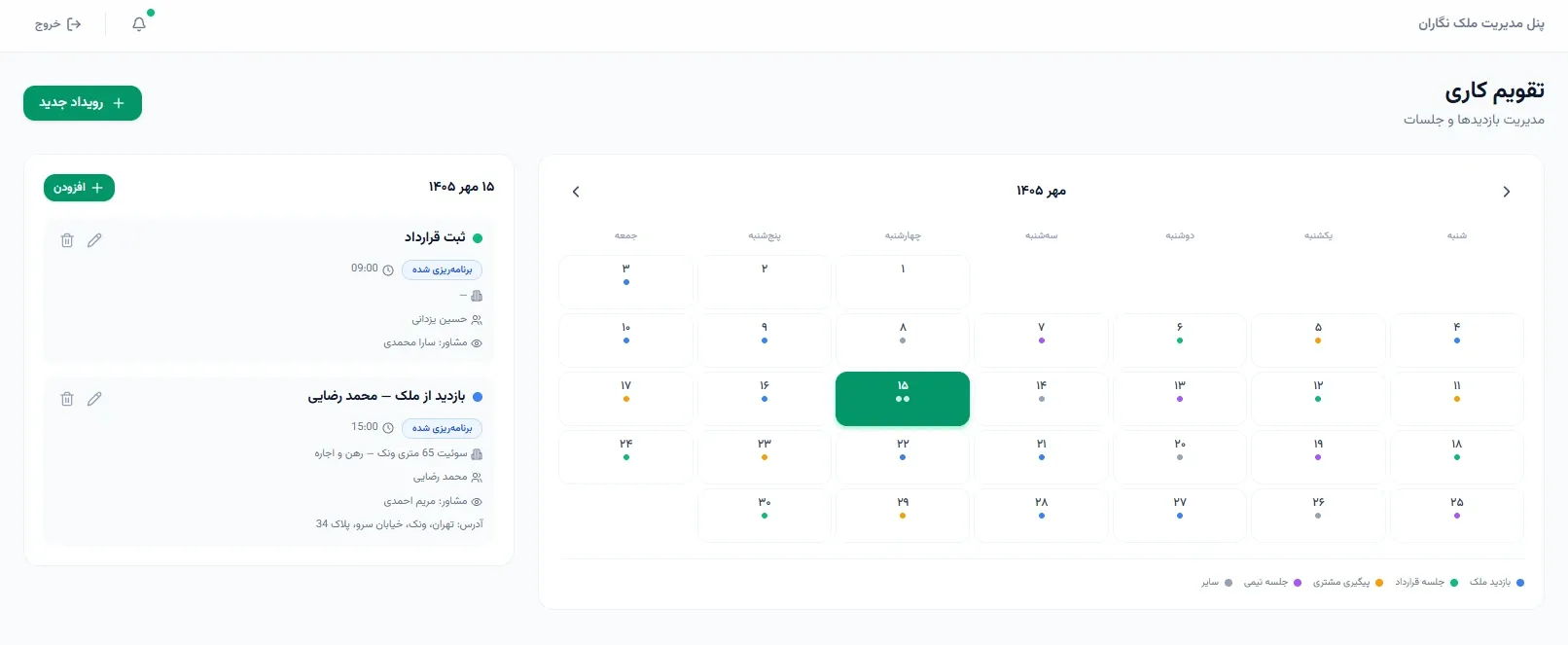Click the سایر legend label

(1210, 583)
